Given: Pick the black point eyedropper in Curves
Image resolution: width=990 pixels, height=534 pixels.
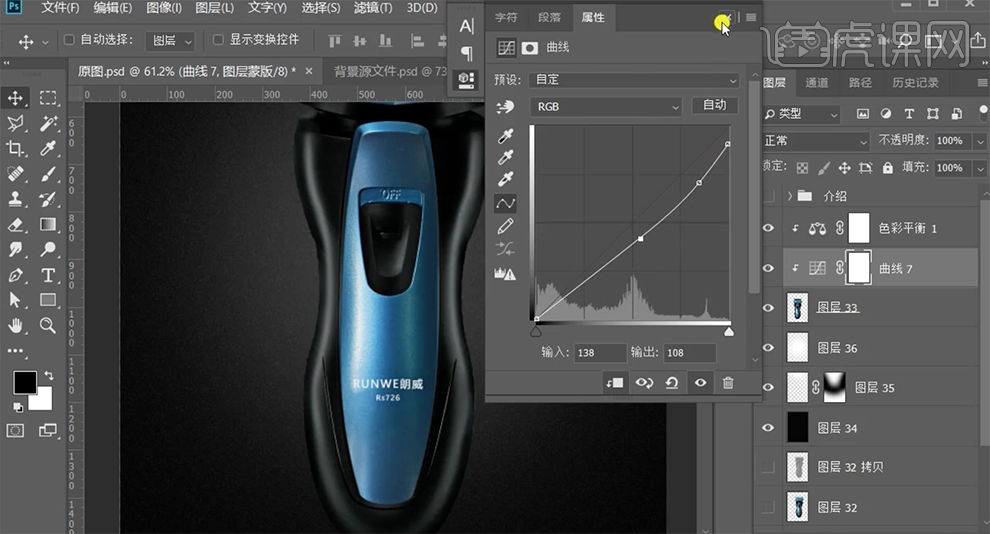Looking at the screenshot, I should [x=505, y=136].
